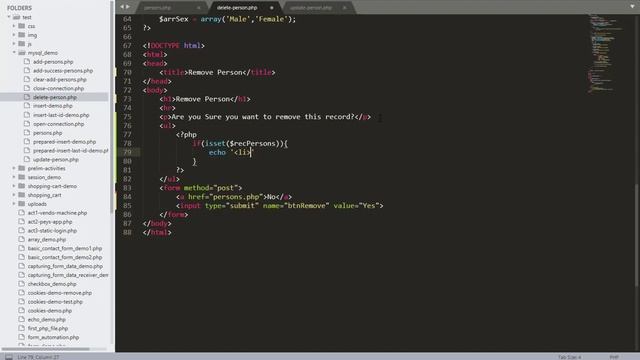Viewport: 640px width, 360px height.
Task: Open cookies-demo-test.php file
Action: [x=55, y=302]
